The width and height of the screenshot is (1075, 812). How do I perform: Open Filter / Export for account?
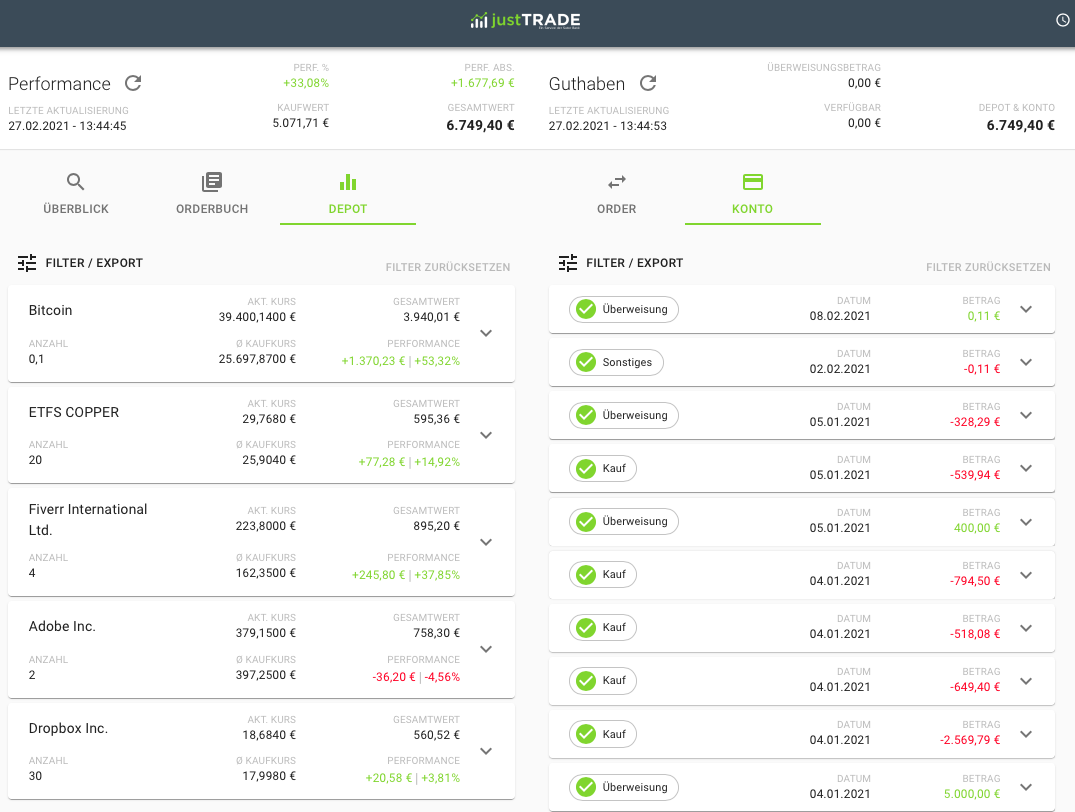[x=621, y=263]
